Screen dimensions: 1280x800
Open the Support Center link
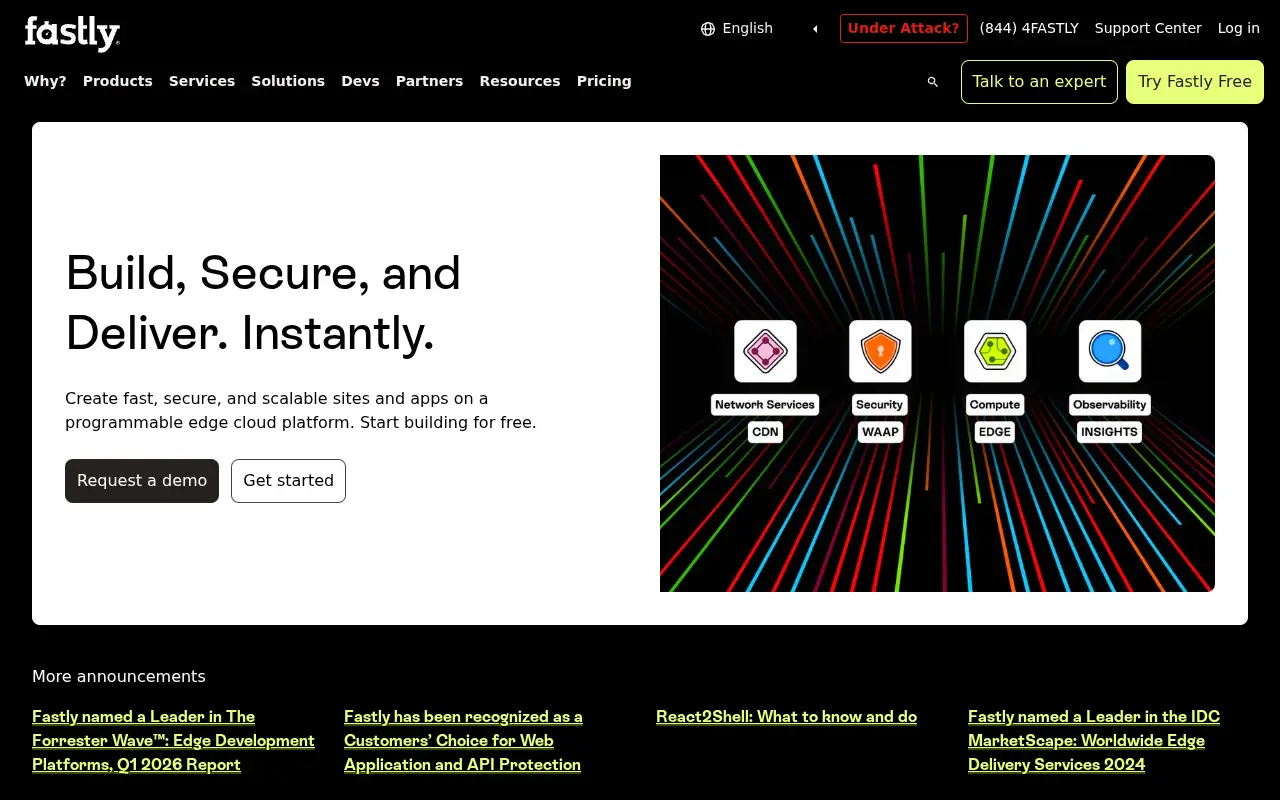[x=1148, y=28]
